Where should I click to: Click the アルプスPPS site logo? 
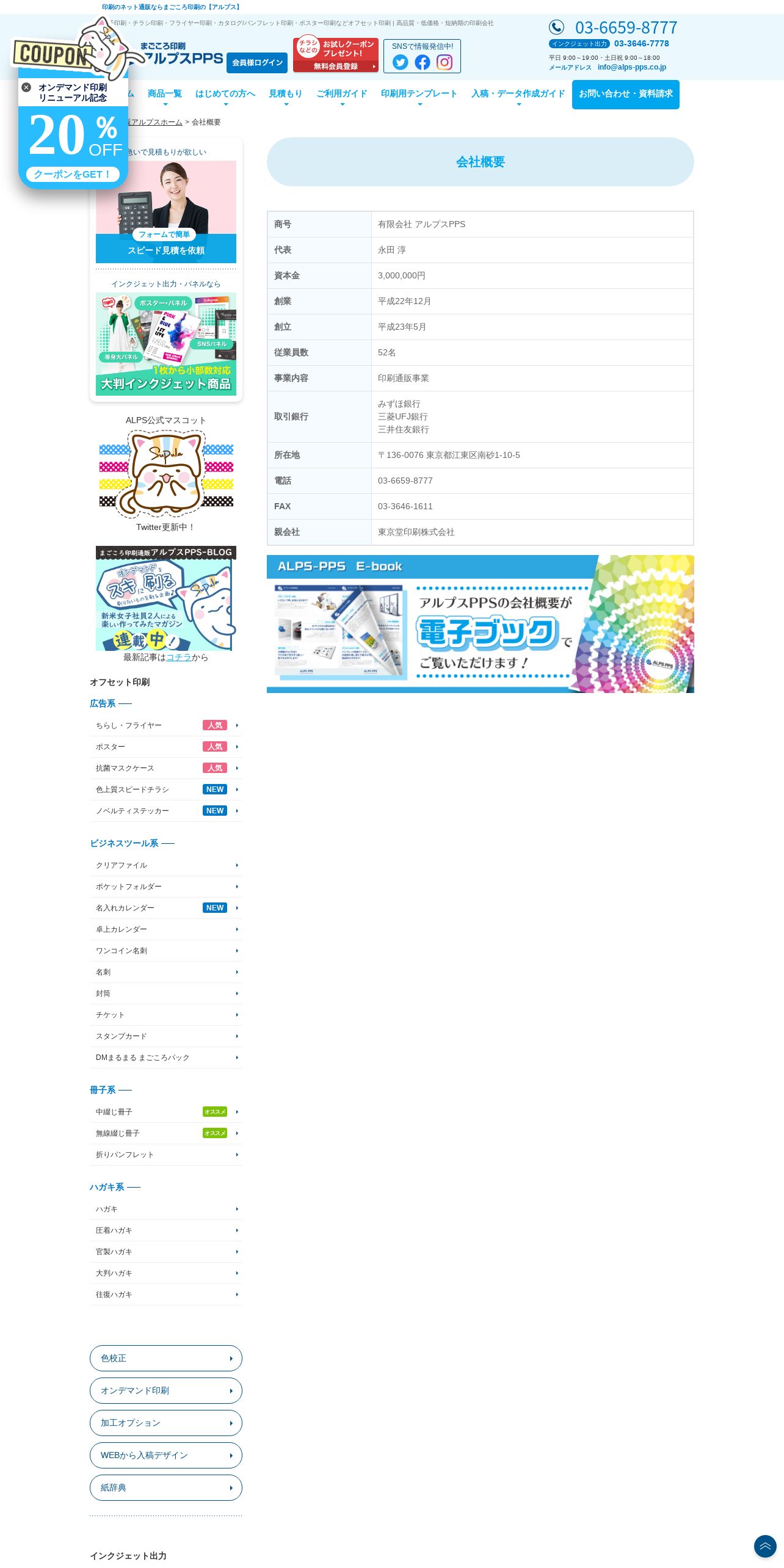tap(177, 54)
